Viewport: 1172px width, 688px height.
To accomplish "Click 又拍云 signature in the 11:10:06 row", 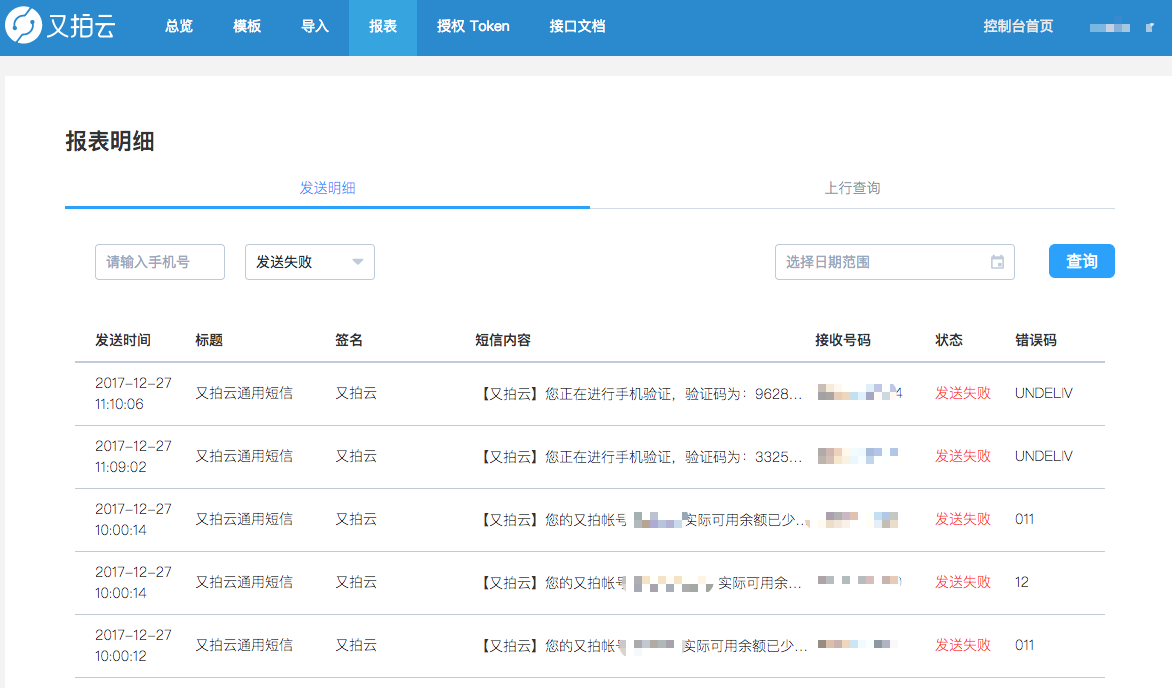I will click(x=356, y=393).
